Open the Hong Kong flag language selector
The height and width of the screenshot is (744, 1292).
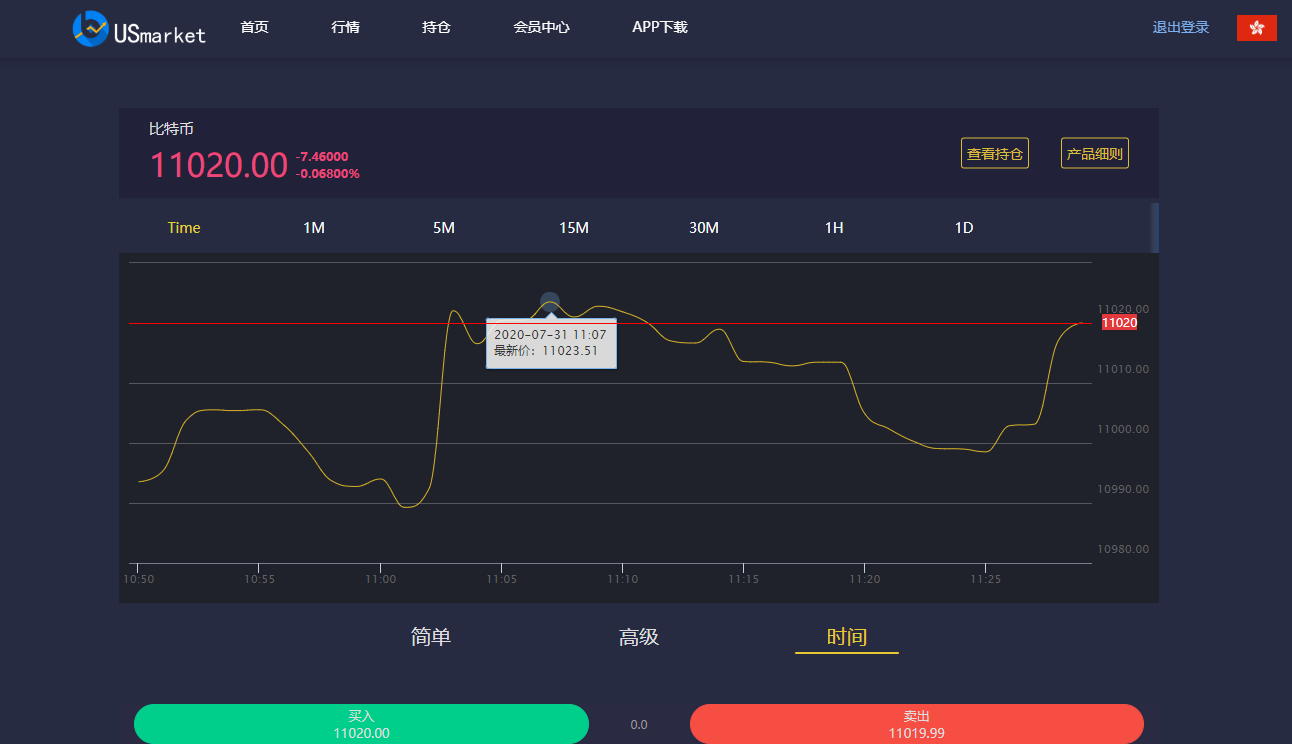coord(1256,28)
